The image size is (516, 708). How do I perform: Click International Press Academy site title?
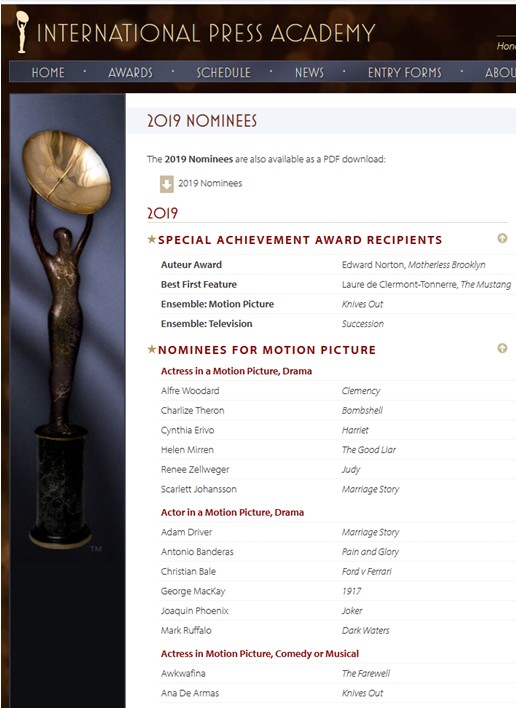point(206,33)
